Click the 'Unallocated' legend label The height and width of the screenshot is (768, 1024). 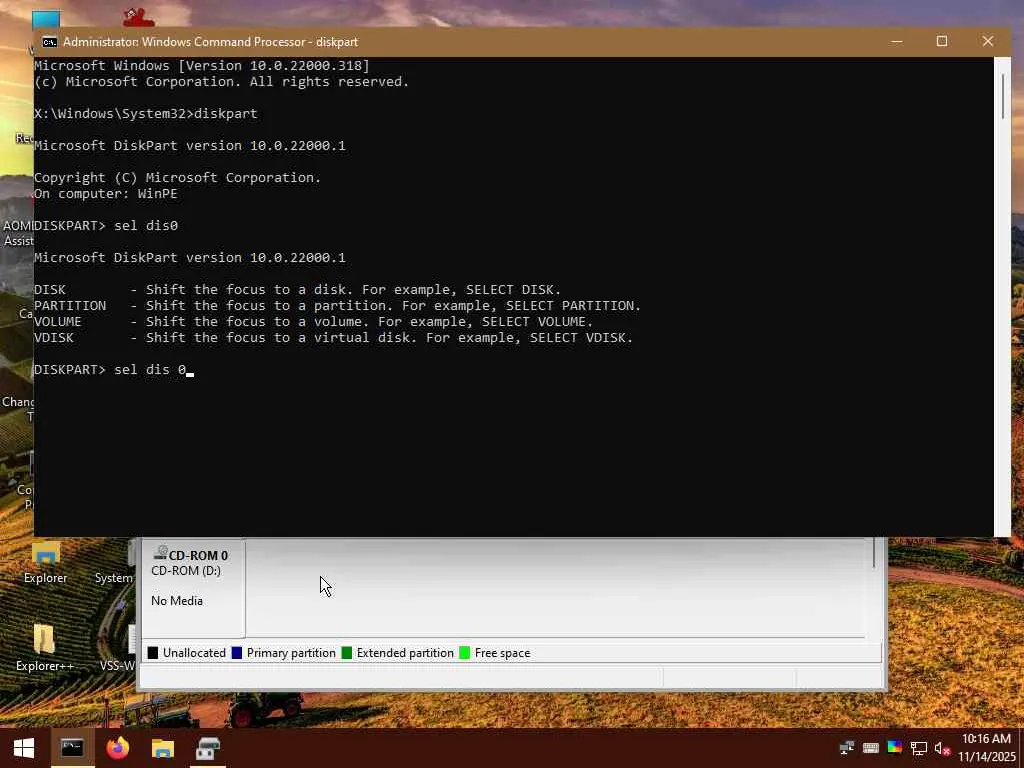coord(194,653)
